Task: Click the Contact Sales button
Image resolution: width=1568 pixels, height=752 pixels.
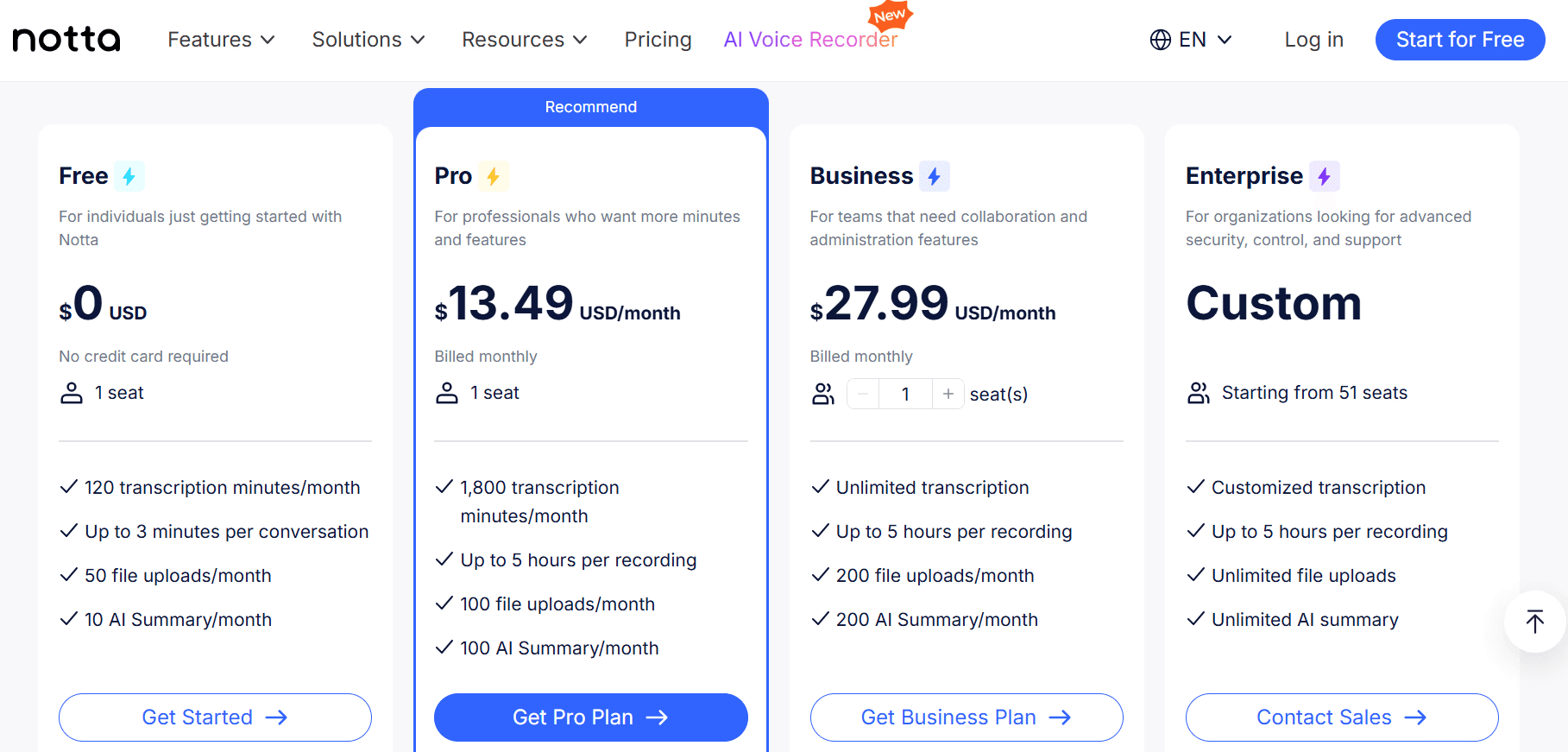Action: point(1342,717)
